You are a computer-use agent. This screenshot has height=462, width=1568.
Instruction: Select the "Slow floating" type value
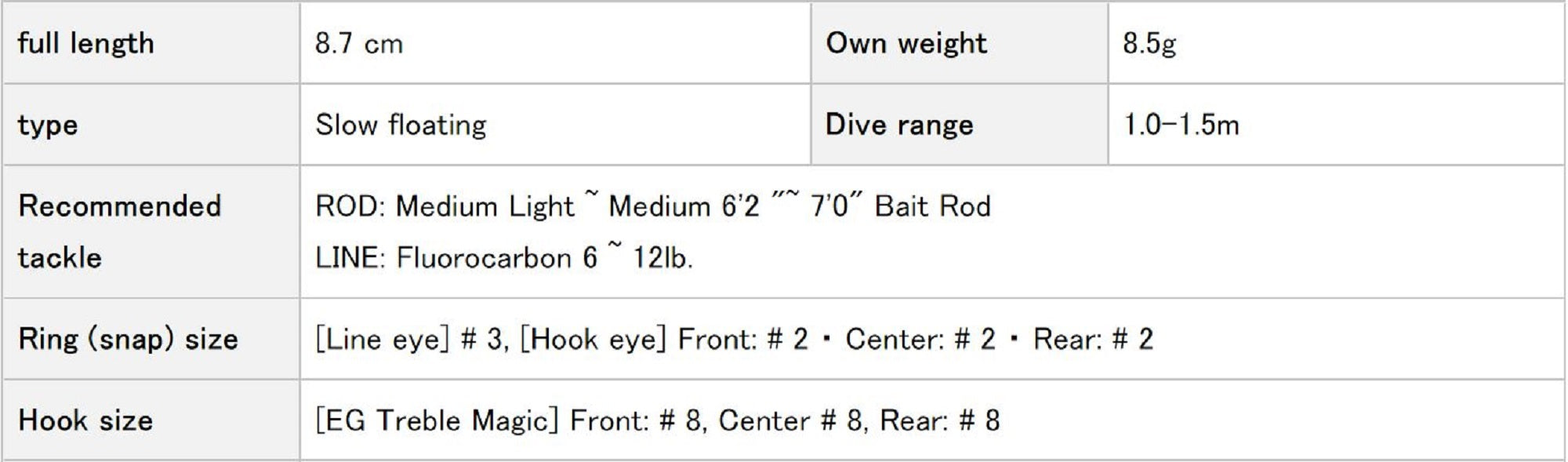click(401, 125)
